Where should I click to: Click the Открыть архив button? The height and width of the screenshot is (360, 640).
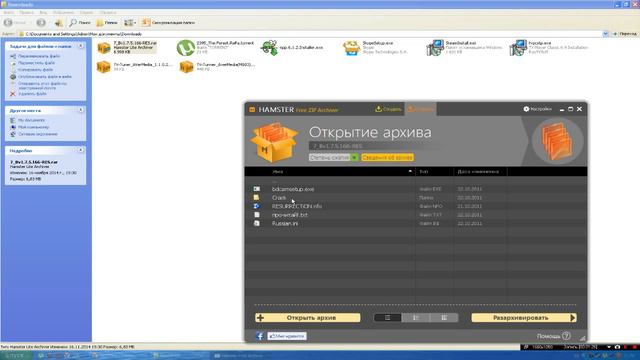pos(308,318)
